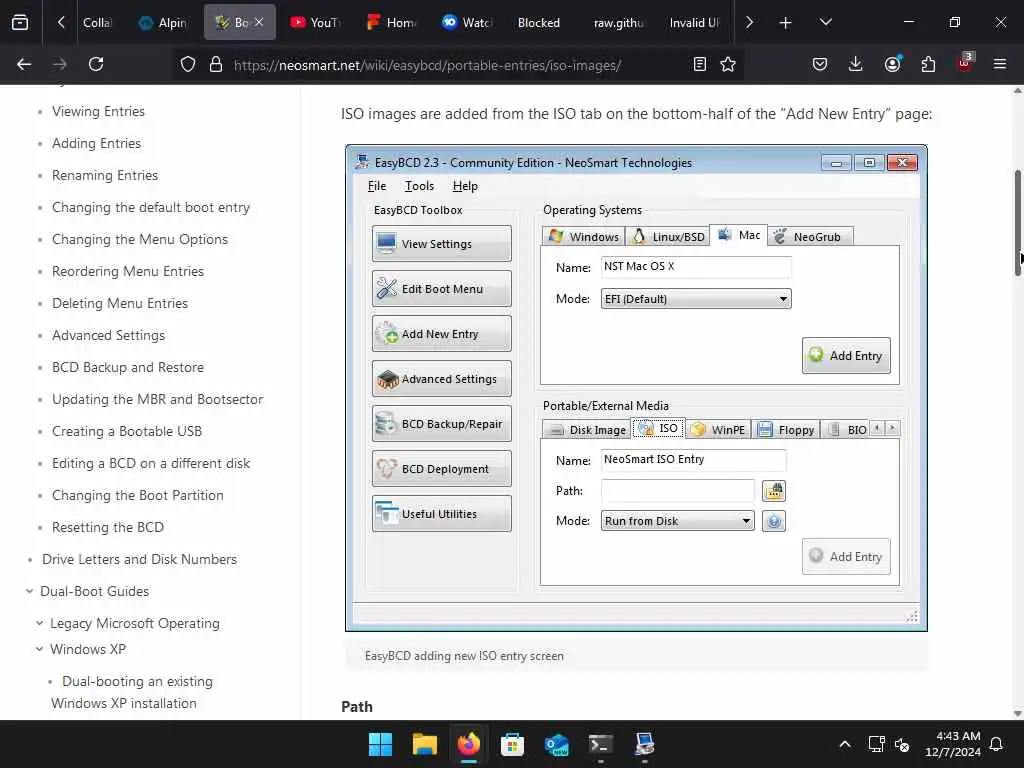Open Firefox account icon
1024x768 pixels.
tap(892, 64)
